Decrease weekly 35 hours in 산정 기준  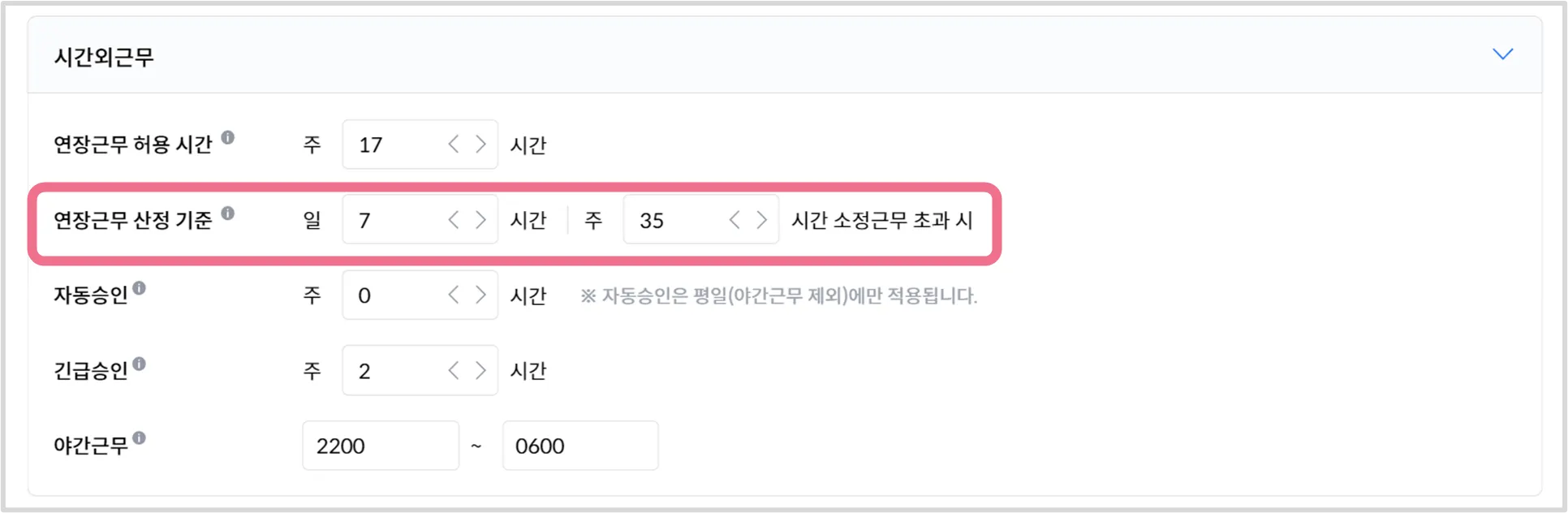734,220
